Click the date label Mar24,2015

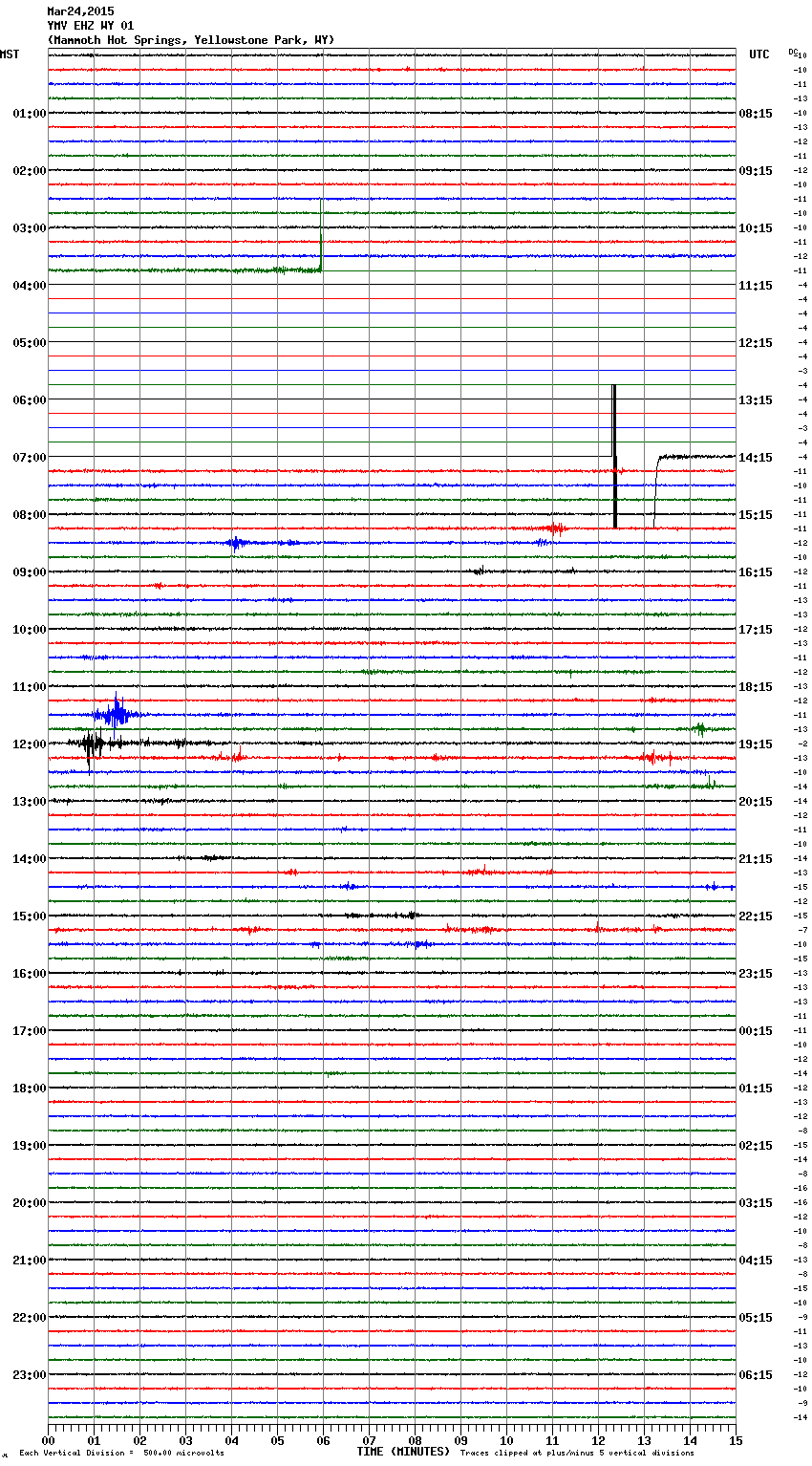point(80,11)
